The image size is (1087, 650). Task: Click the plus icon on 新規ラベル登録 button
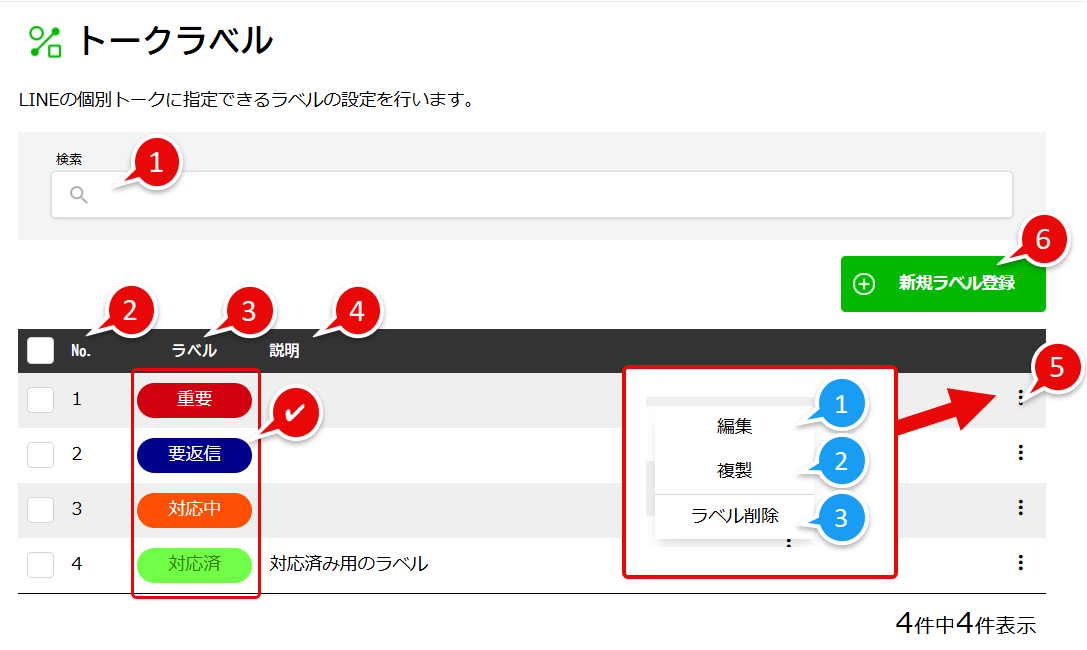click(862, 284)
